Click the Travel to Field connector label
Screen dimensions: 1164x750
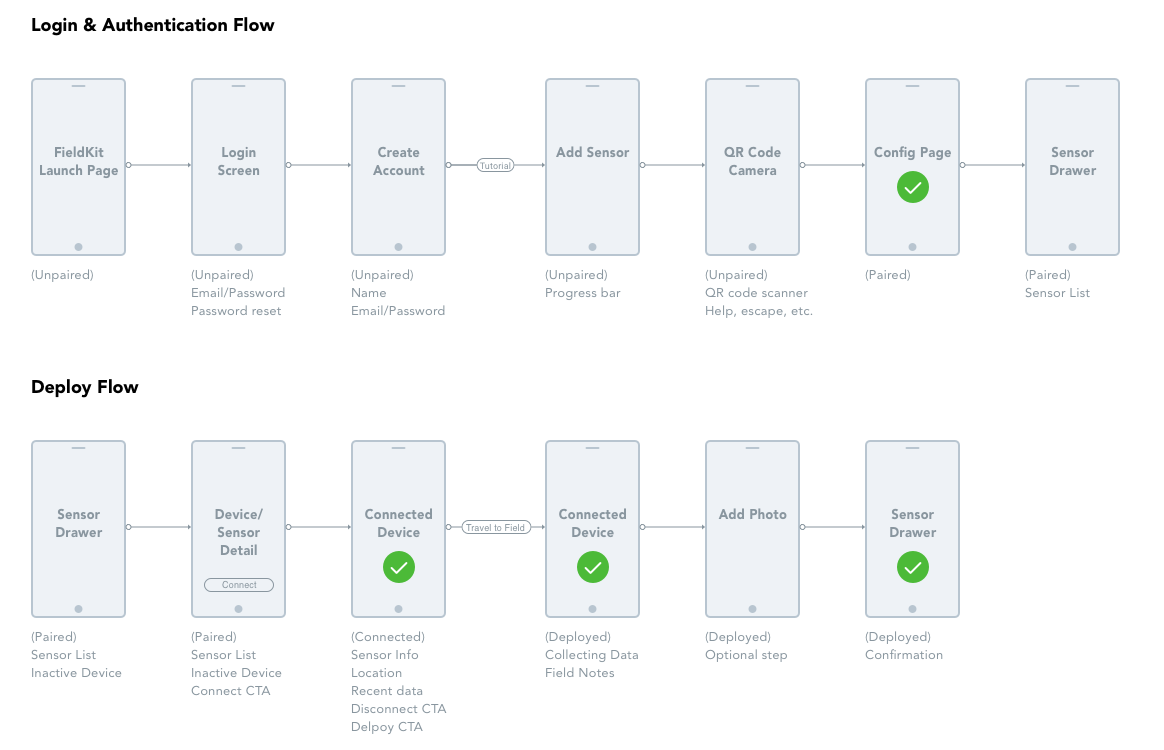point(494,527)
